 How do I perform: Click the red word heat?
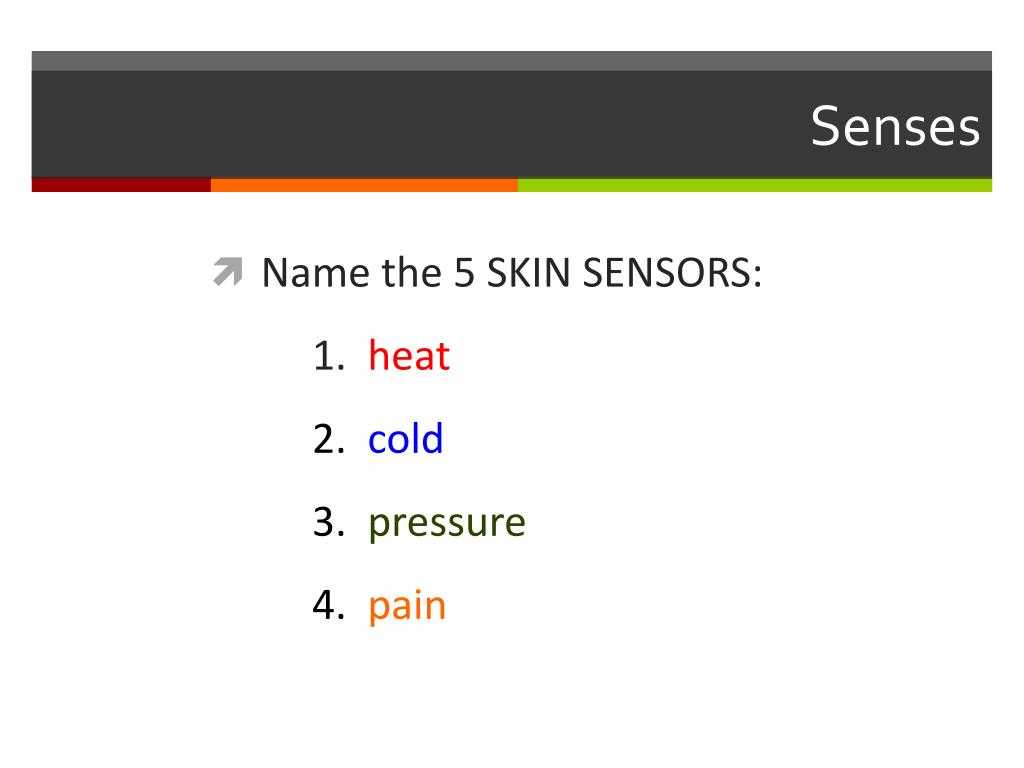point(409,356)
